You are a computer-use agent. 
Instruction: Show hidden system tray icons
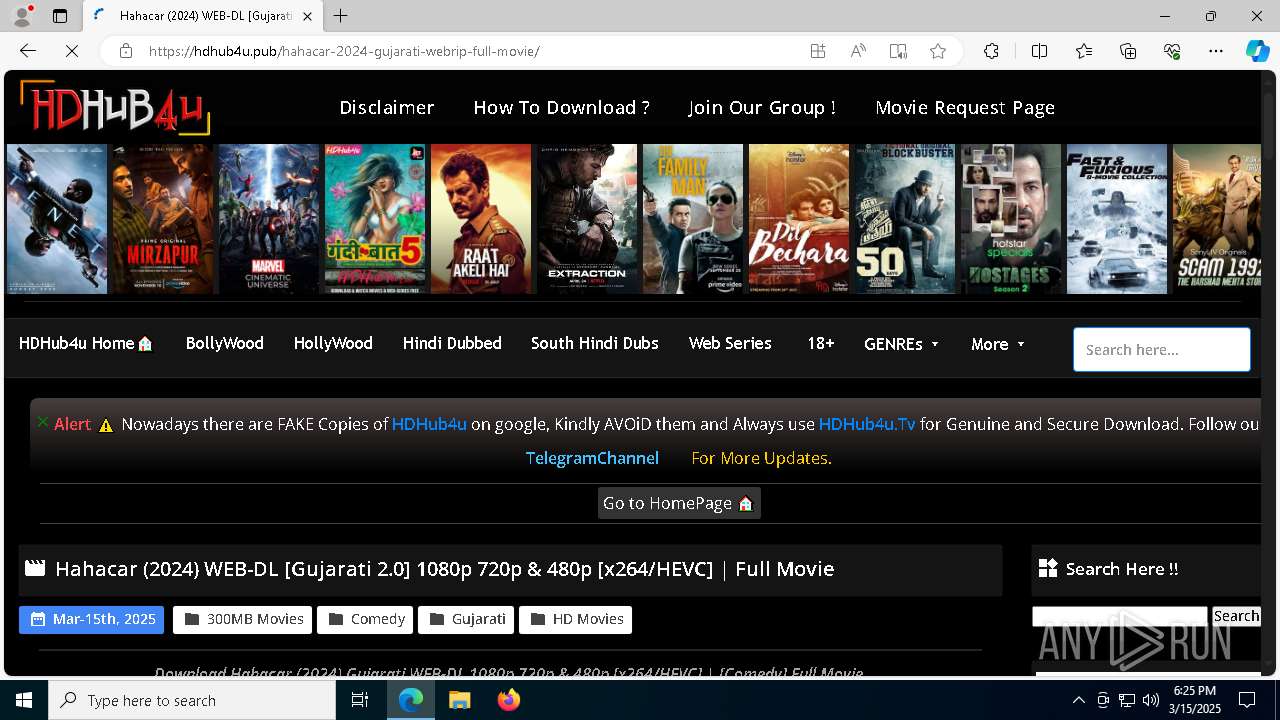(1078, 700)
